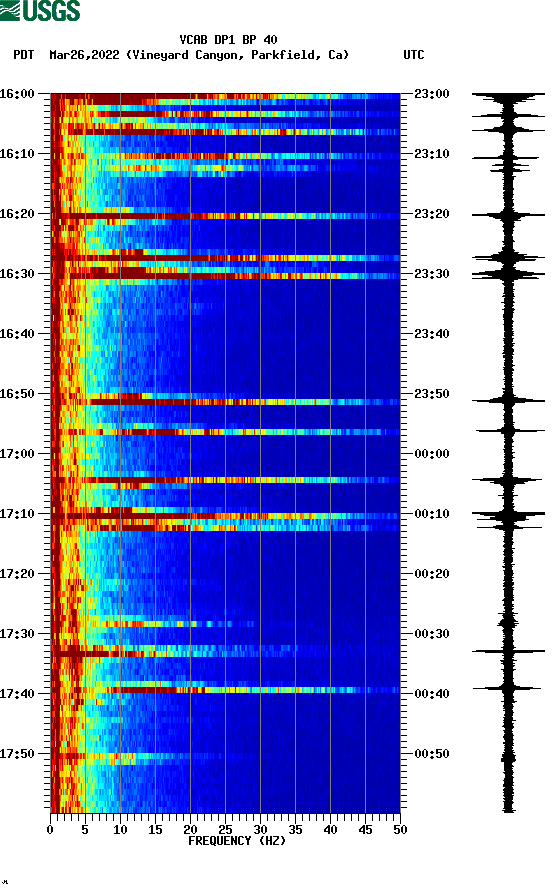Screen dimensions: 552x893
Task: Click the 17:00 PDT time label
Action: point(17,454)
